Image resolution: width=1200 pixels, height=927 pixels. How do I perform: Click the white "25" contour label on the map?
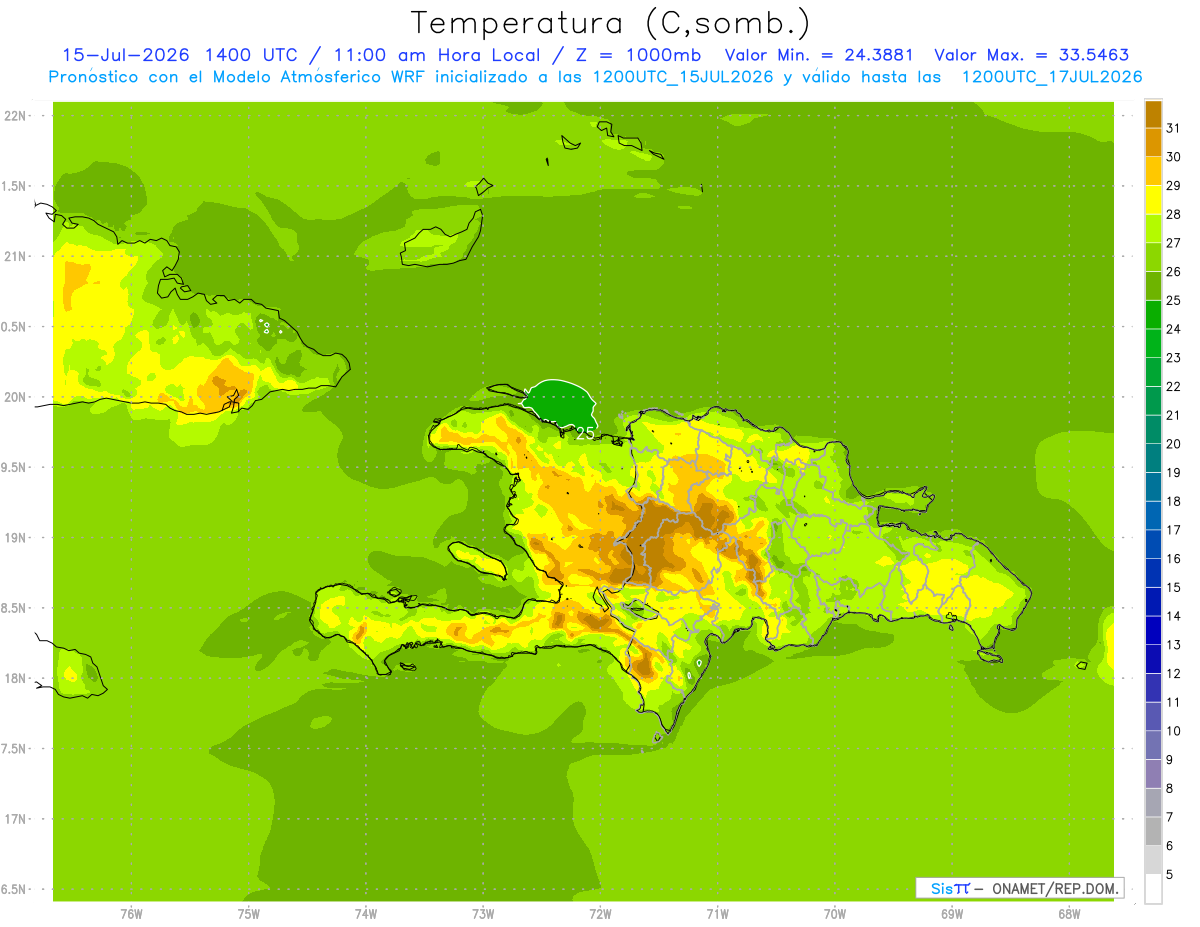[586, 433]
